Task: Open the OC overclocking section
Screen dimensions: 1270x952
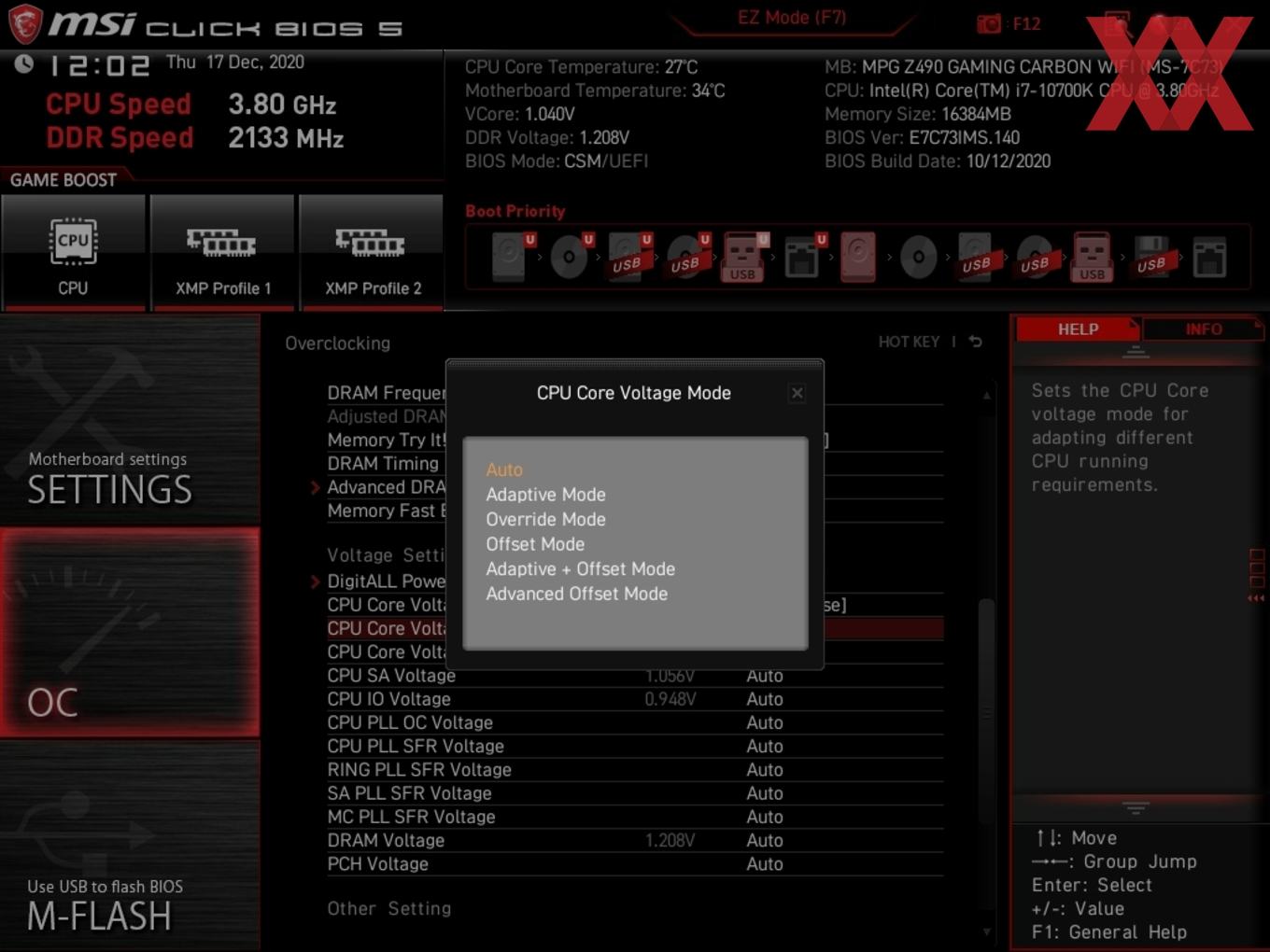Action: coord(130,632)
